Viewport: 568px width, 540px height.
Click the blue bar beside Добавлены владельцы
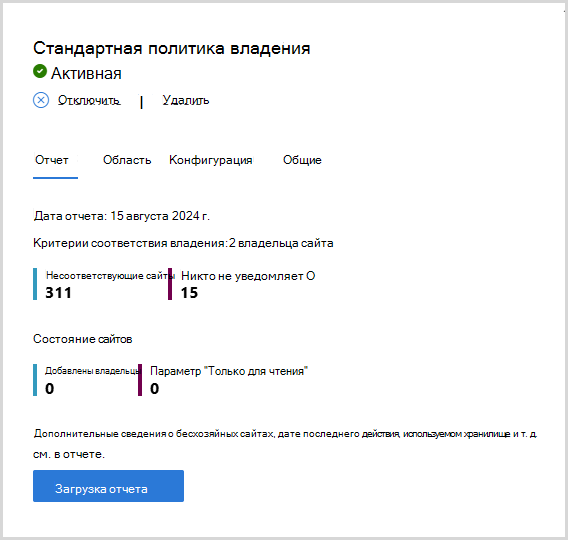35,380
